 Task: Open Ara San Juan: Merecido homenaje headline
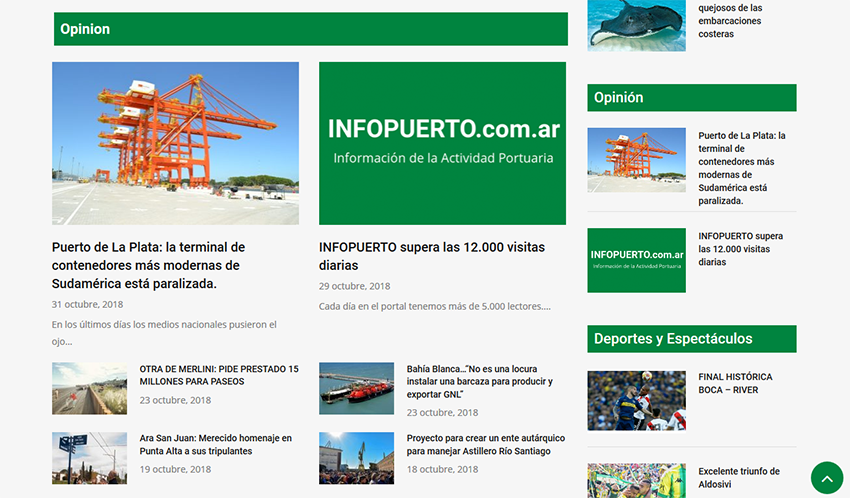tap(216, 444)
